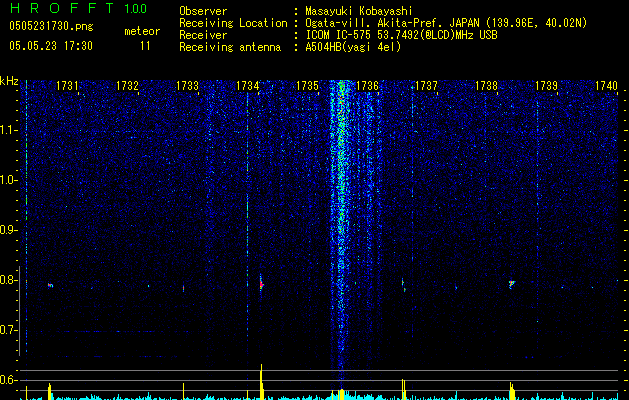
Task: Click the 1.1 kHz axis label
Action: [8, 130]
